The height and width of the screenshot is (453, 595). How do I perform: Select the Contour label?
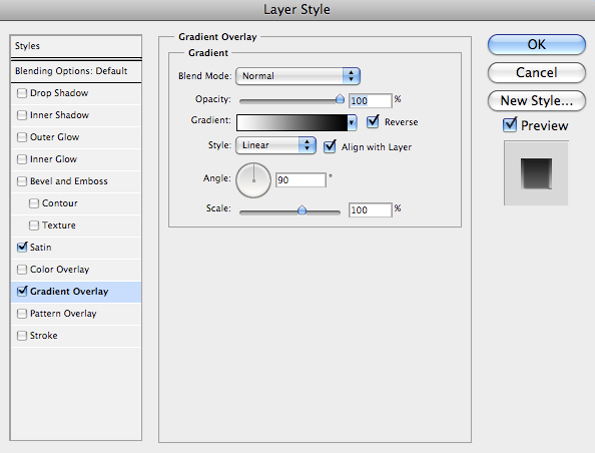click(x=60, y=203)
